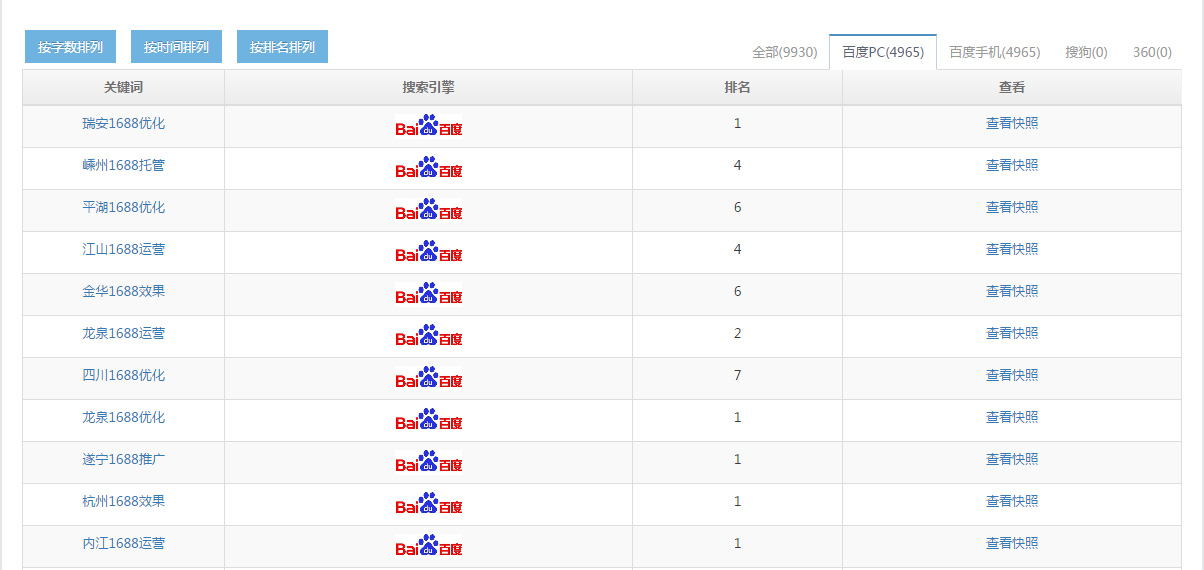Click the Baidu logo in 遂宁1688推广 row
Viewport: 1204px width, 570px height.
tap(429, 461)
